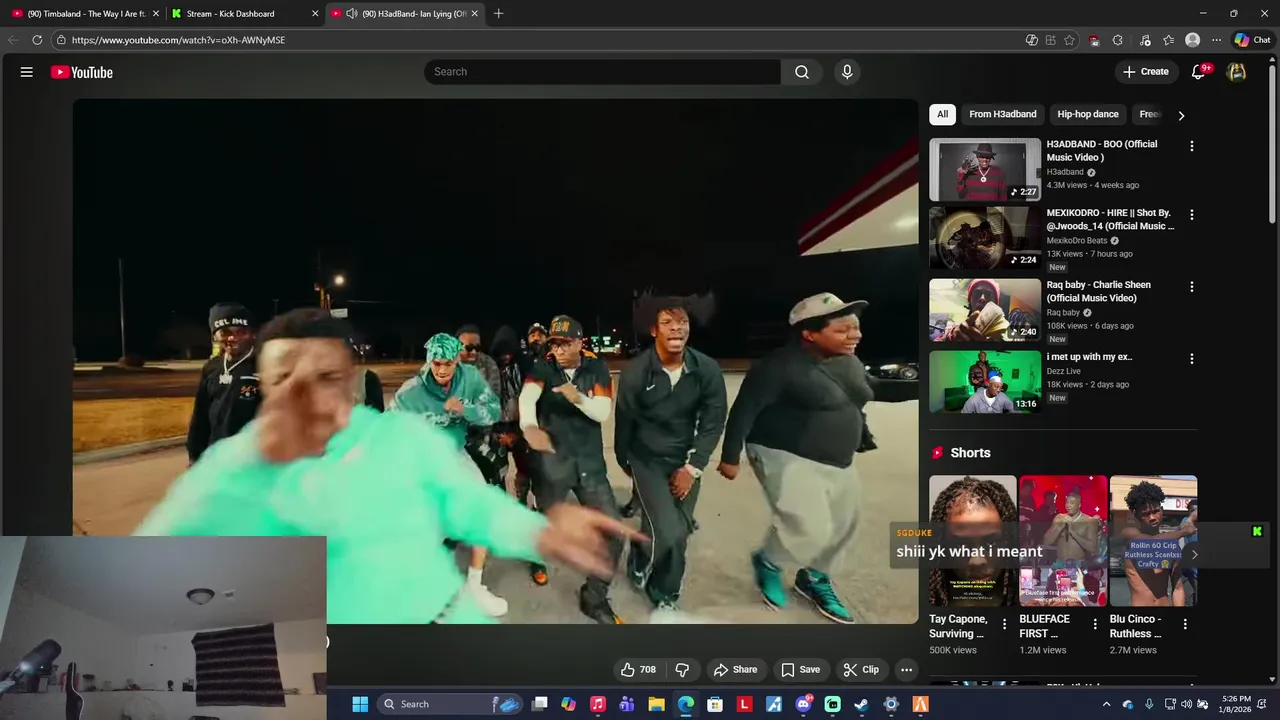Open the music app on the taskbar

click(598, 704)
